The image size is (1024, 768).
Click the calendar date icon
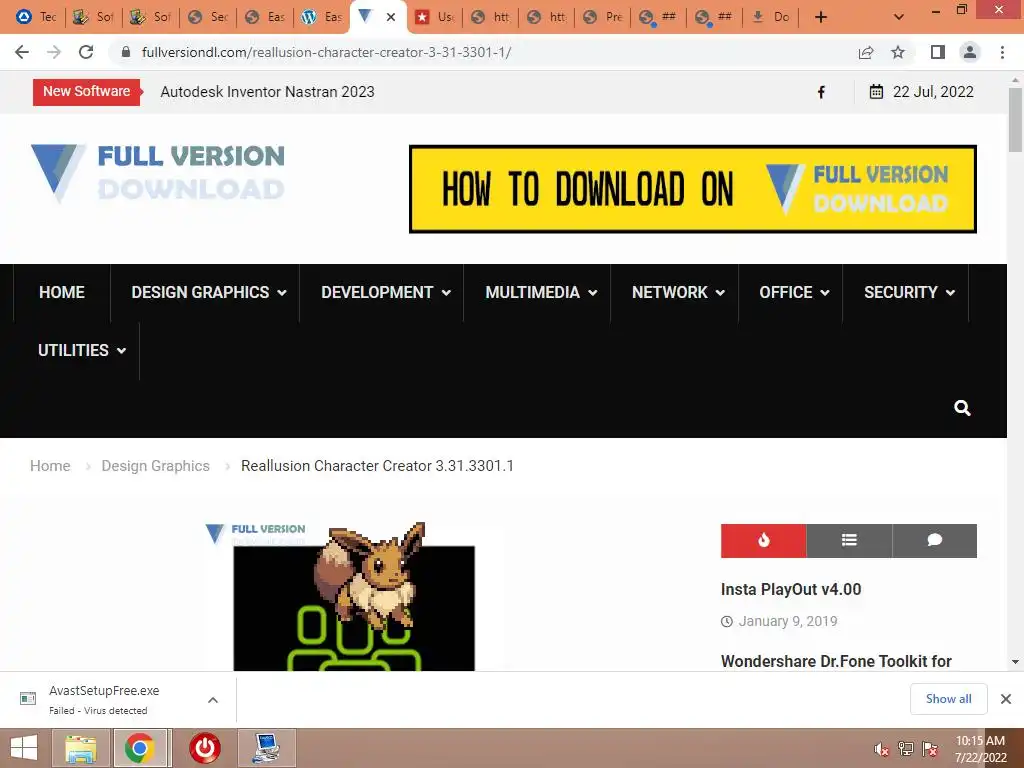[x=876, y=91]
